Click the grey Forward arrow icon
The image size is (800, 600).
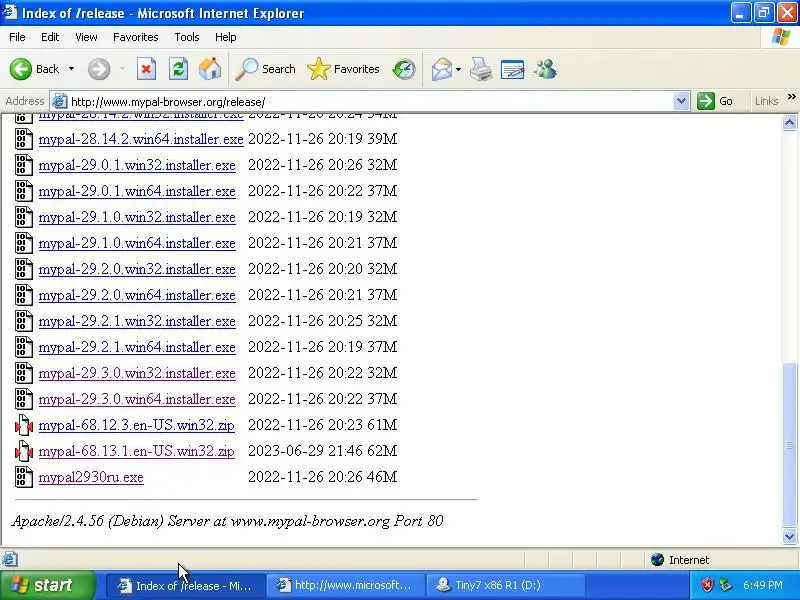[x=99, y=69]
